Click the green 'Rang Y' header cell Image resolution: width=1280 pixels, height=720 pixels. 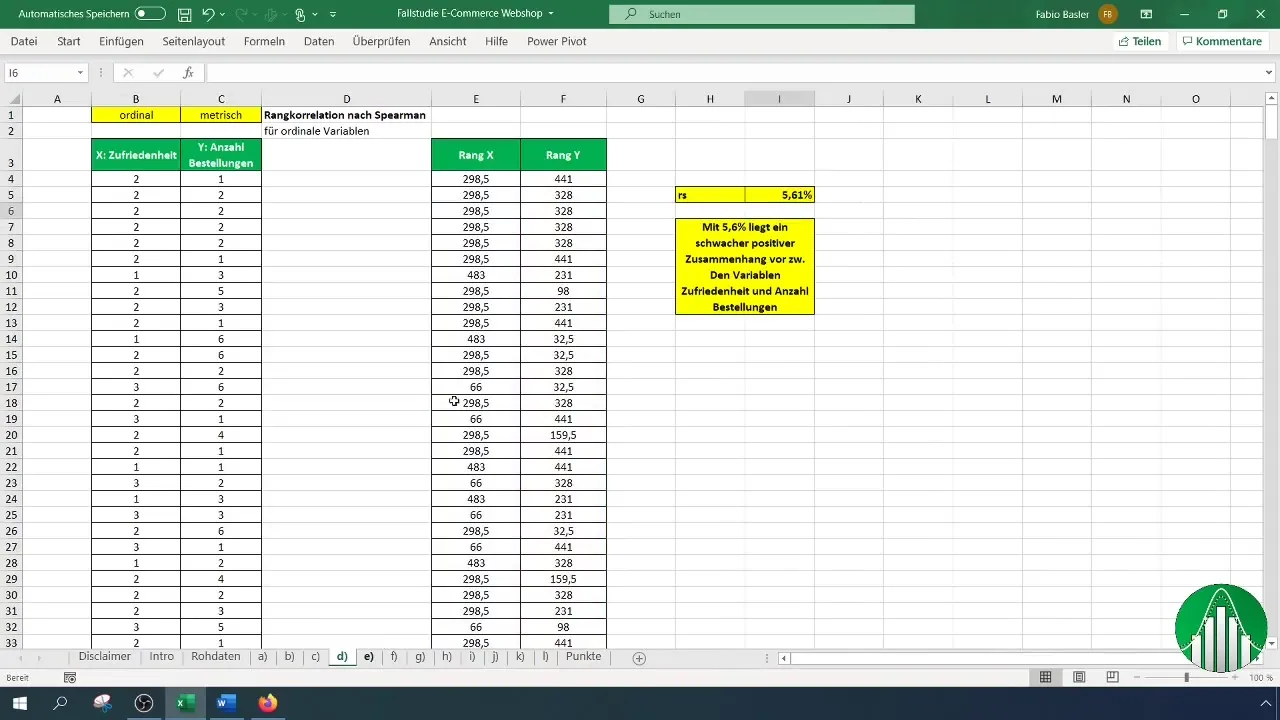[563, 155]
